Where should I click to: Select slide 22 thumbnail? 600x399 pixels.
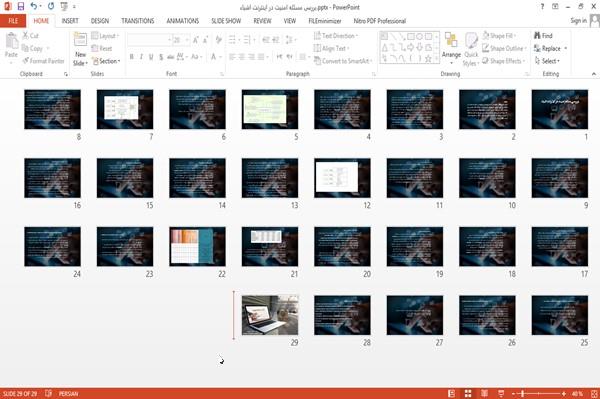pos(197,246)
